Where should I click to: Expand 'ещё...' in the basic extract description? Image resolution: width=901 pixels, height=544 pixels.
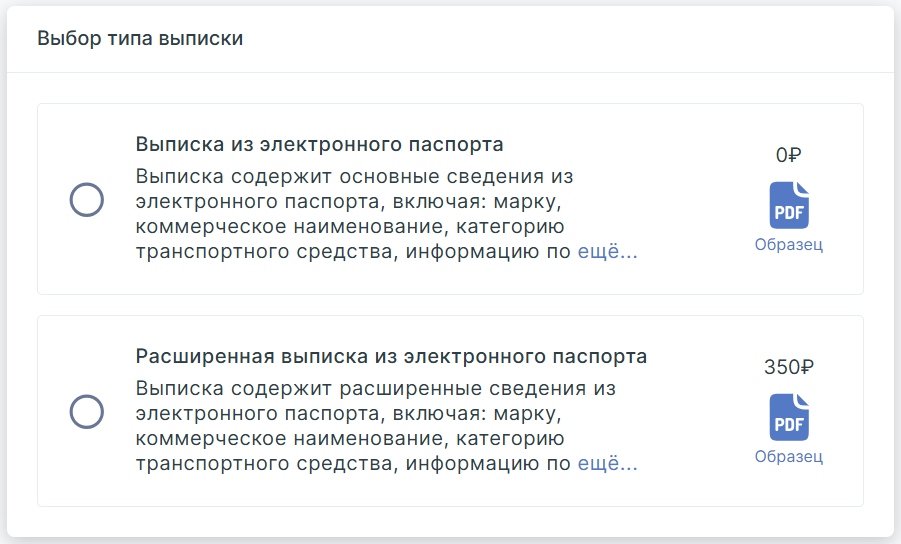(x=607, y=252)
